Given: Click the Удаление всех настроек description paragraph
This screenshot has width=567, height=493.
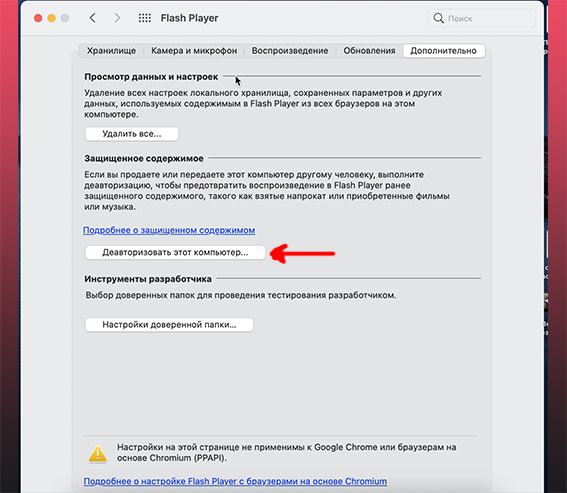Looking at the screenshot, I should [263, 104].
